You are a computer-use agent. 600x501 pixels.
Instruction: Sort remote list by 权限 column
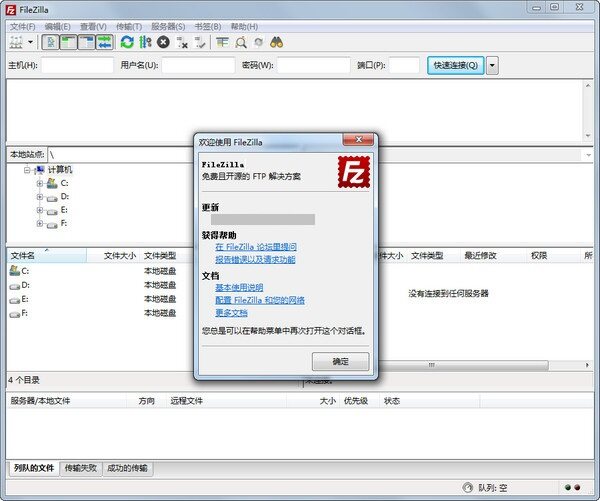pyautogui.click(x=539, y=255)
